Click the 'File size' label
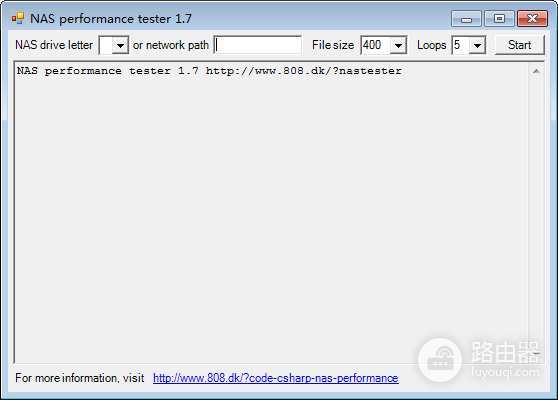This screenshot has height=400, width=558. (333, 45)
